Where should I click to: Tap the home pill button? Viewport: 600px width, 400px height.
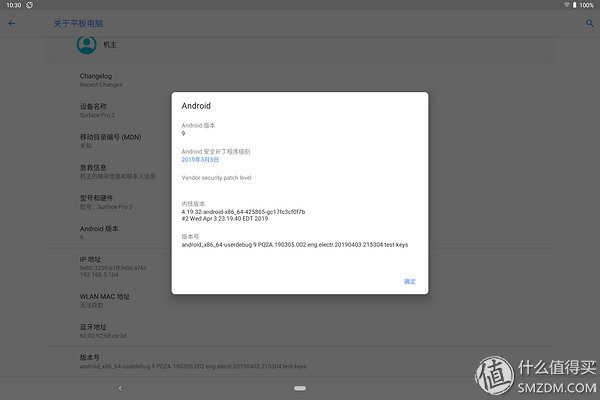coord(300,388)
